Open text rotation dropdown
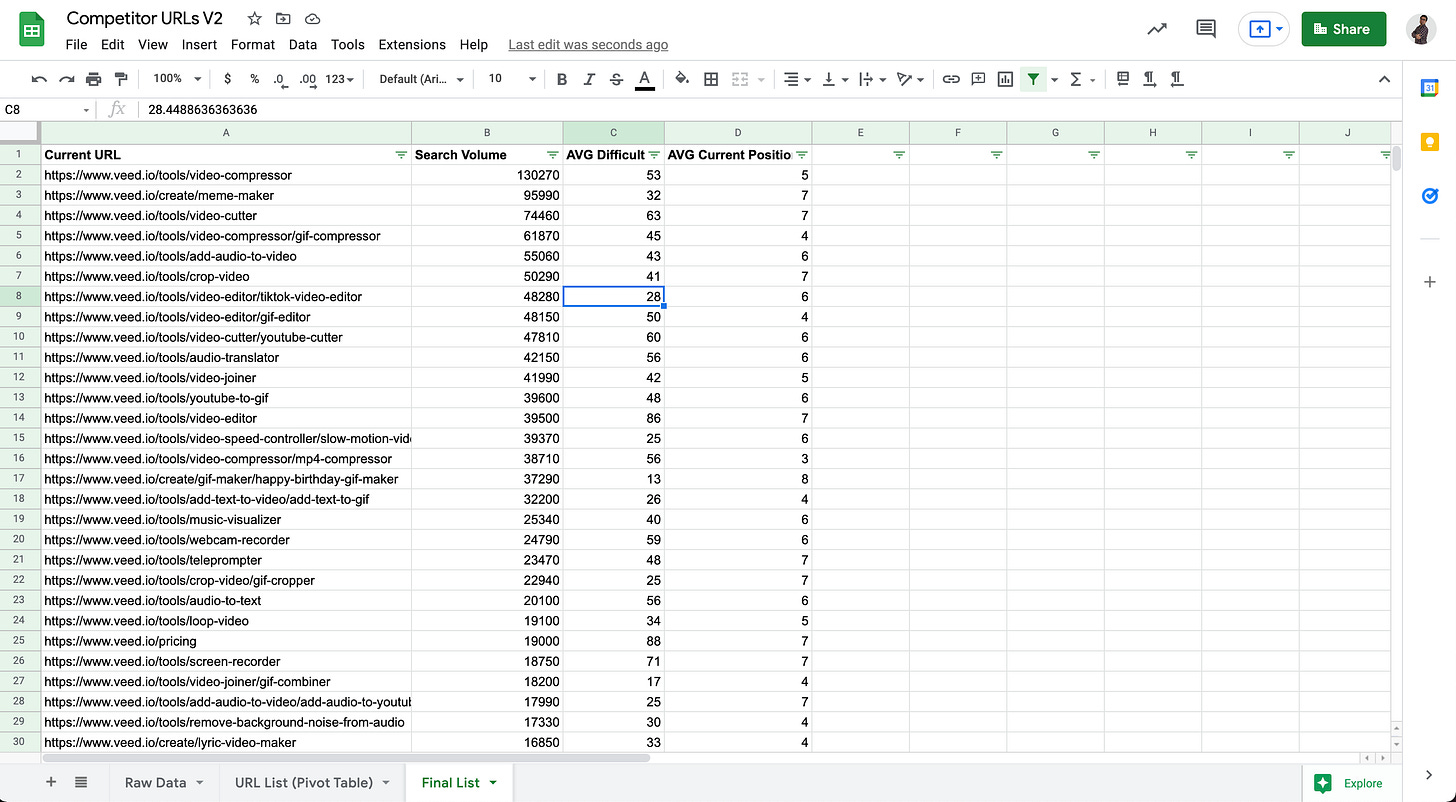 [910, 79]
